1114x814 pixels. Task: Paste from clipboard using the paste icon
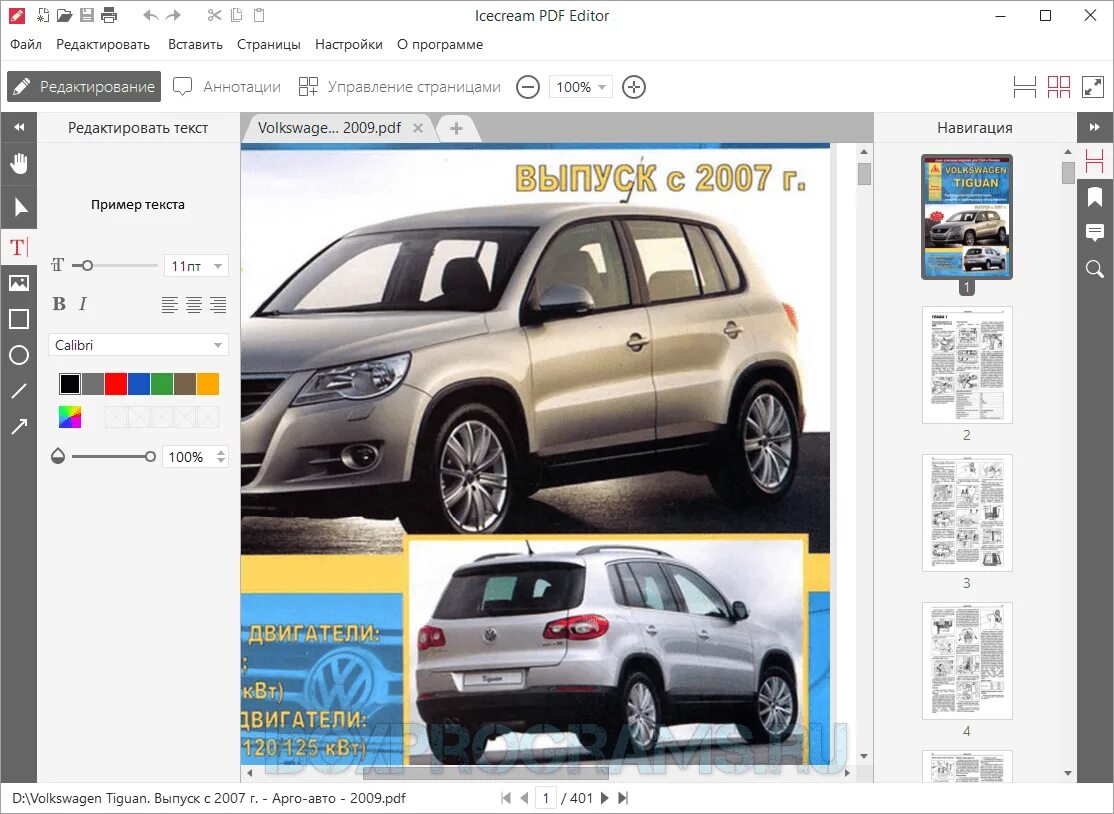click(259, 15)
